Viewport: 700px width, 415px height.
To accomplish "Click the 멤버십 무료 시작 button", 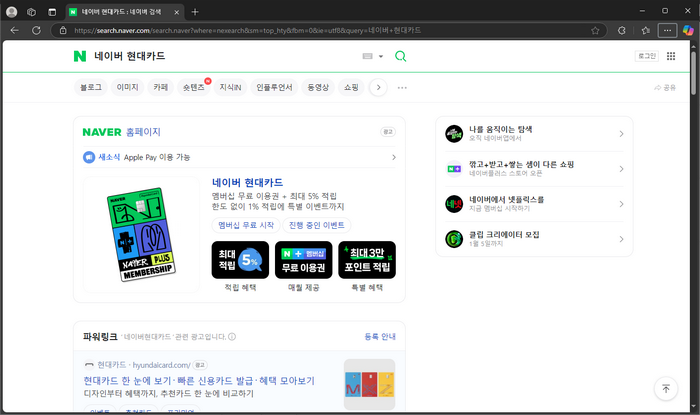I will pyautogui.click(x=246, y=225).
